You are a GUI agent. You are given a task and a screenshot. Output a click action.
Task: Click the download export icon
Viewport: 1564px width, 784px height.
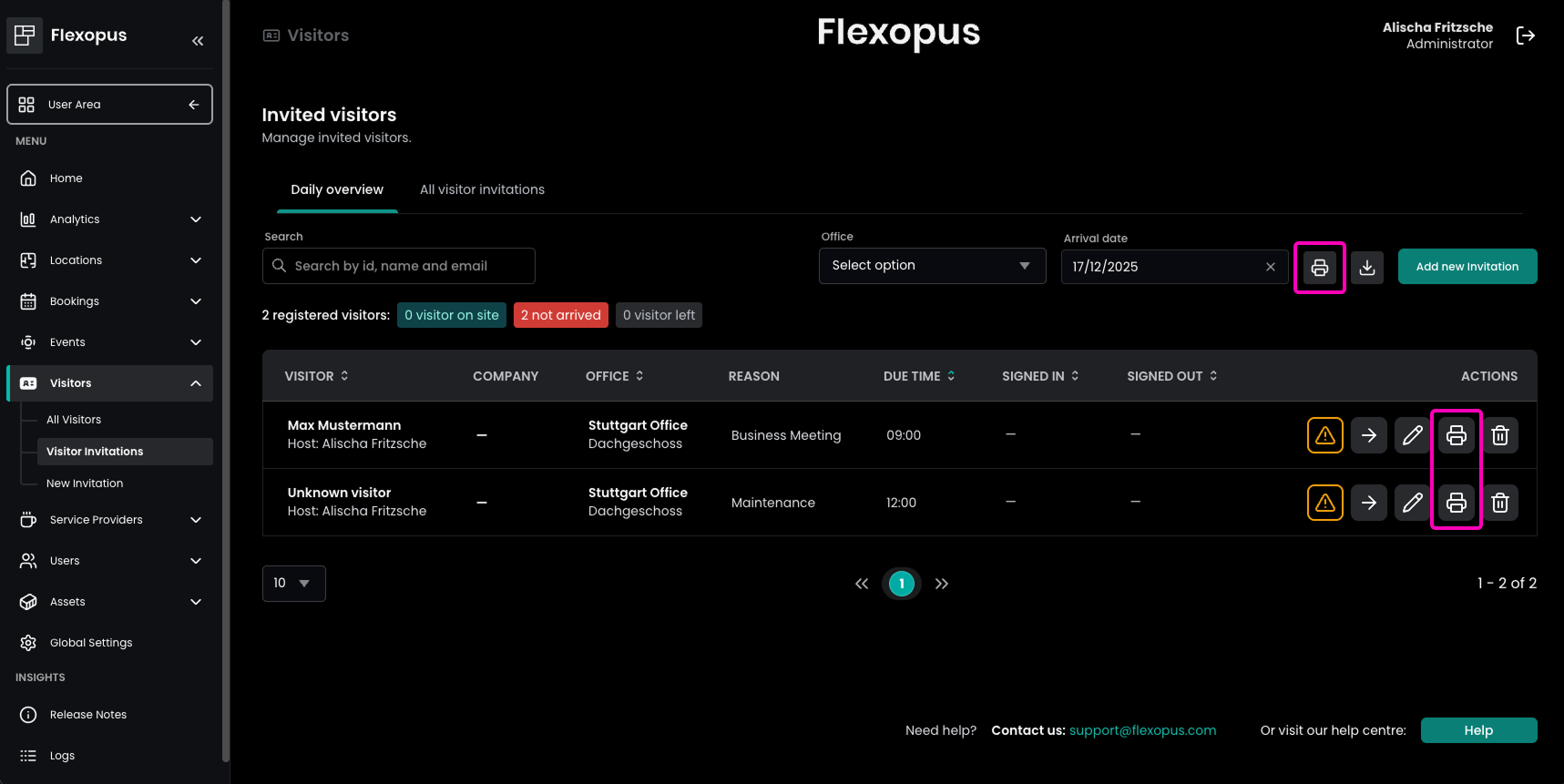1366,268
